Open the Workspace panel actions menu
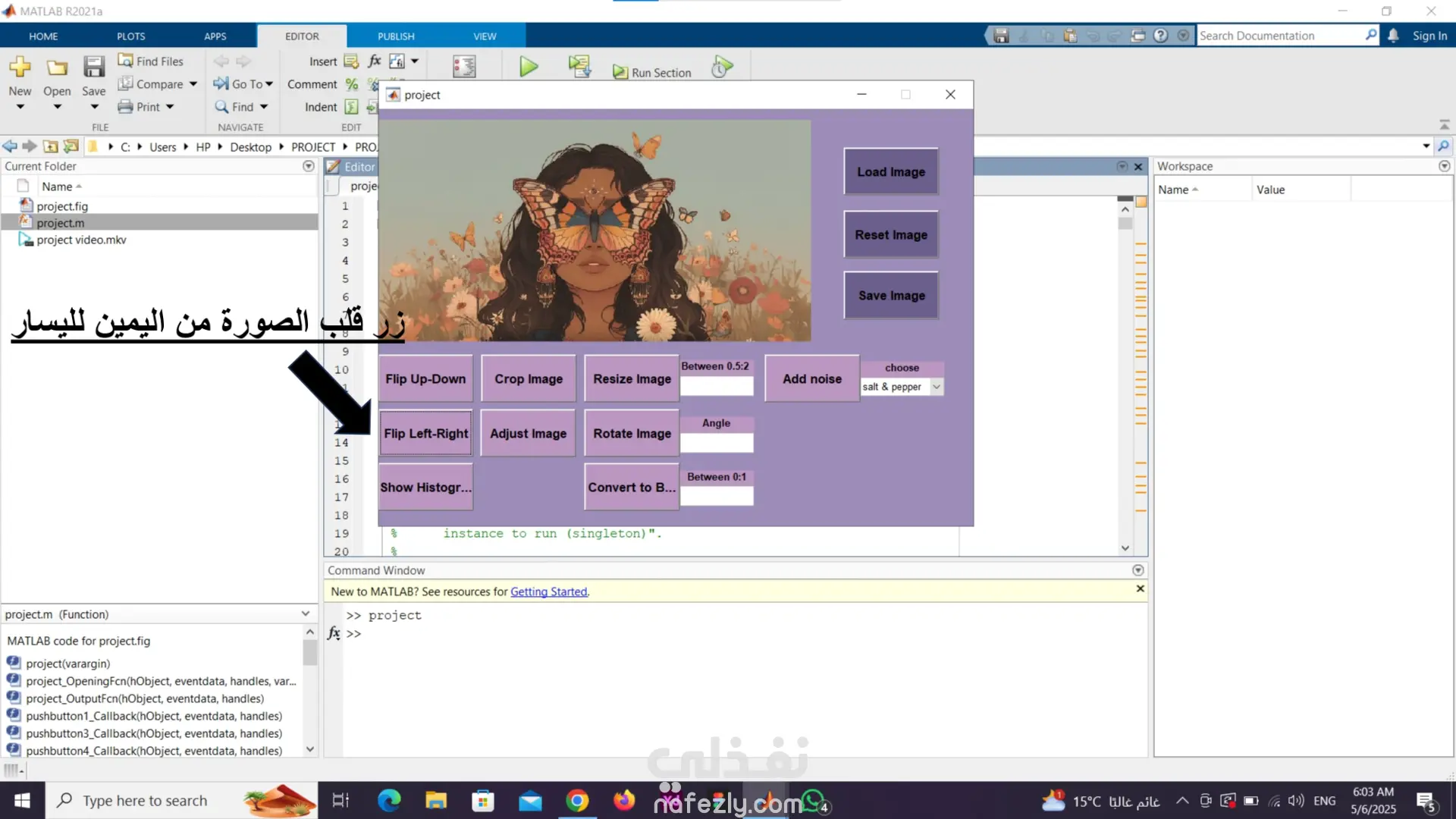 (1445, 166)
